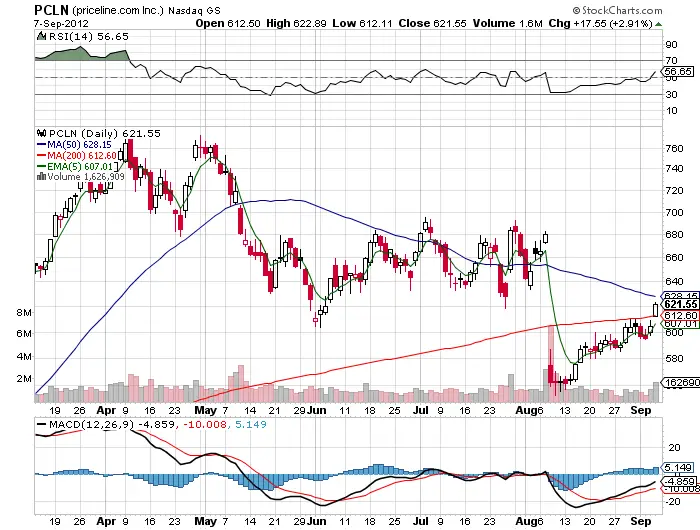This screenshot has height=530, width=700.
Task: Click the RSI axis label 70
Action: [671, 60]
